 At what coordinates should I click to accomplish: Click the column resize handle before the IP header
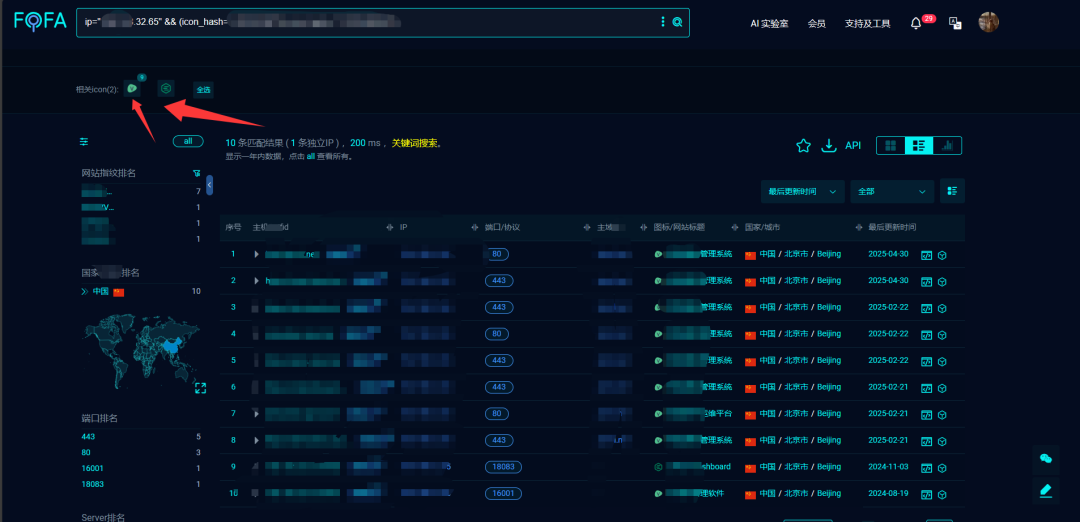click(390, 227)
